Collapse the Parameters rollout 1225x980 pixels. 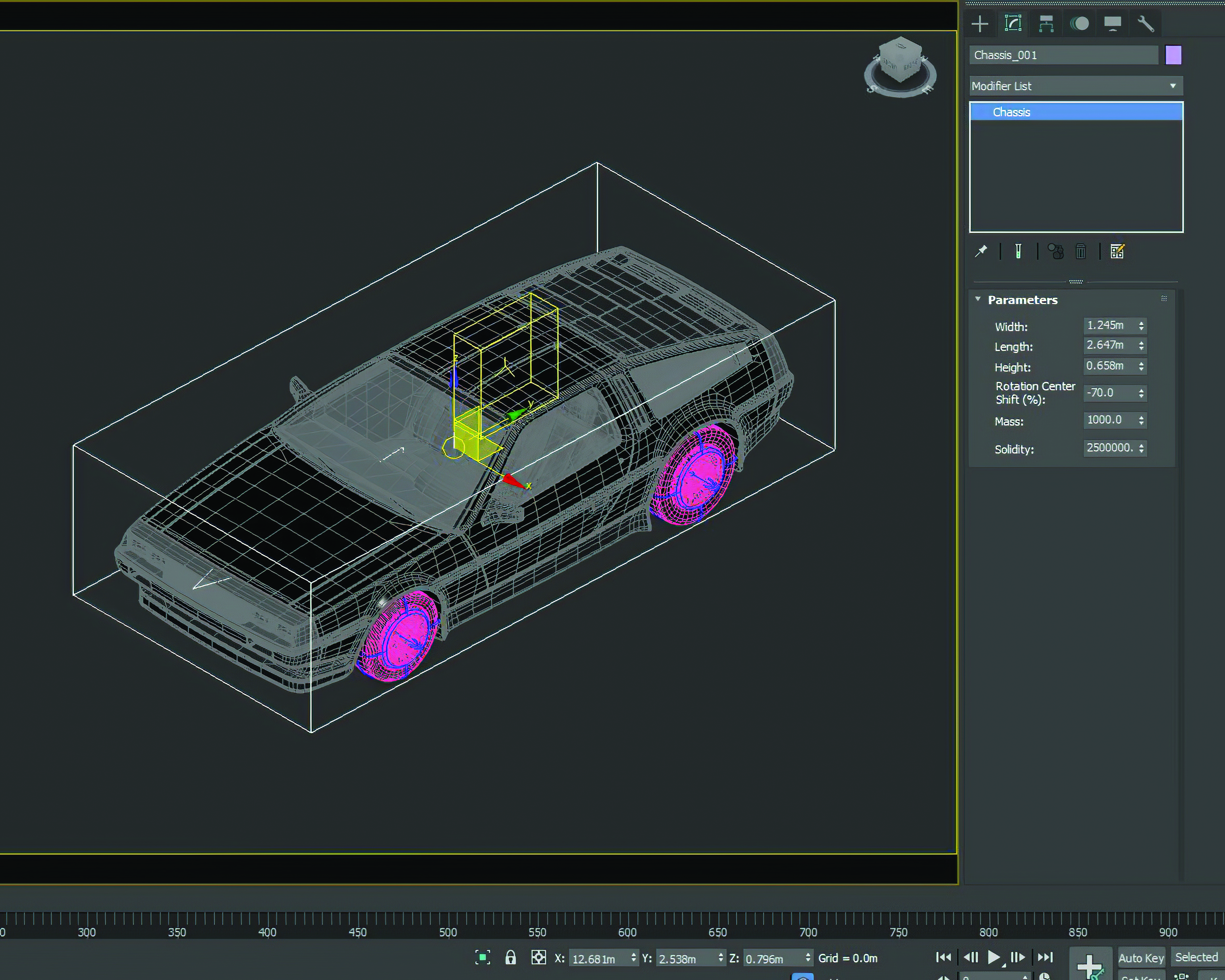(x=978, y=299)
